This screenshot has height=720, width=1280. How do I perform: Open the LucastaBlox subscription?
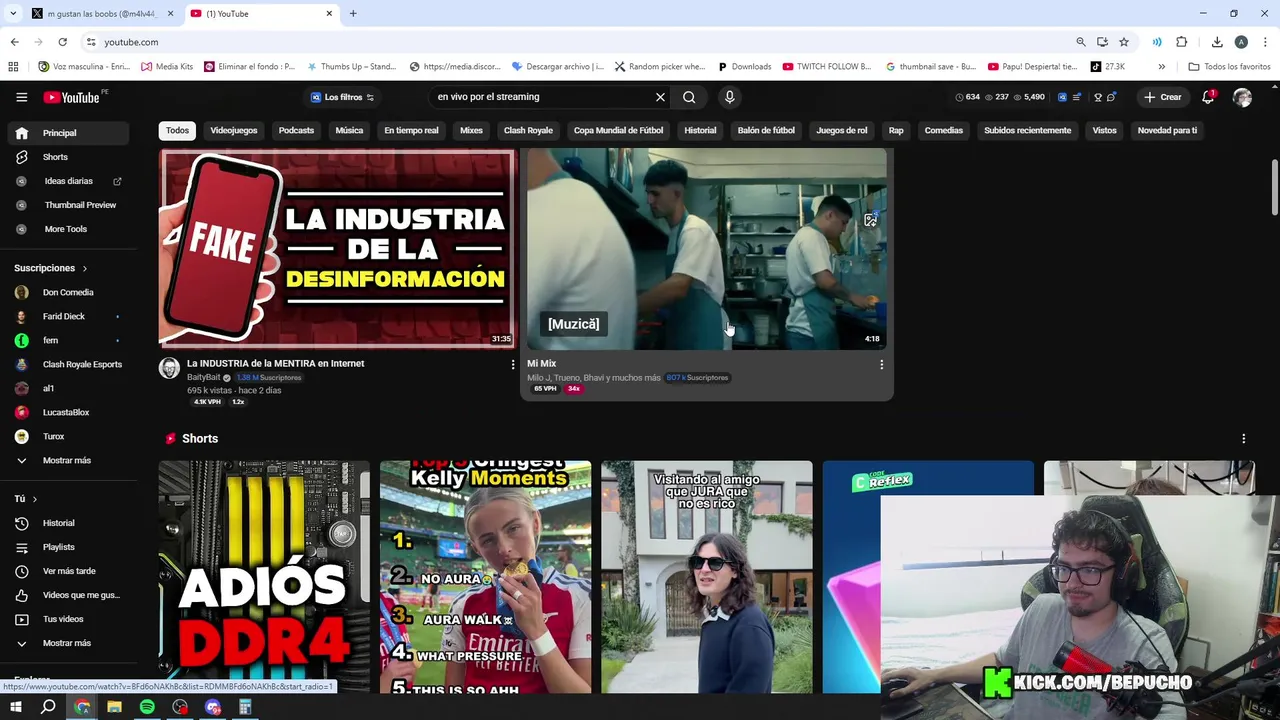[x=68, y=412]
